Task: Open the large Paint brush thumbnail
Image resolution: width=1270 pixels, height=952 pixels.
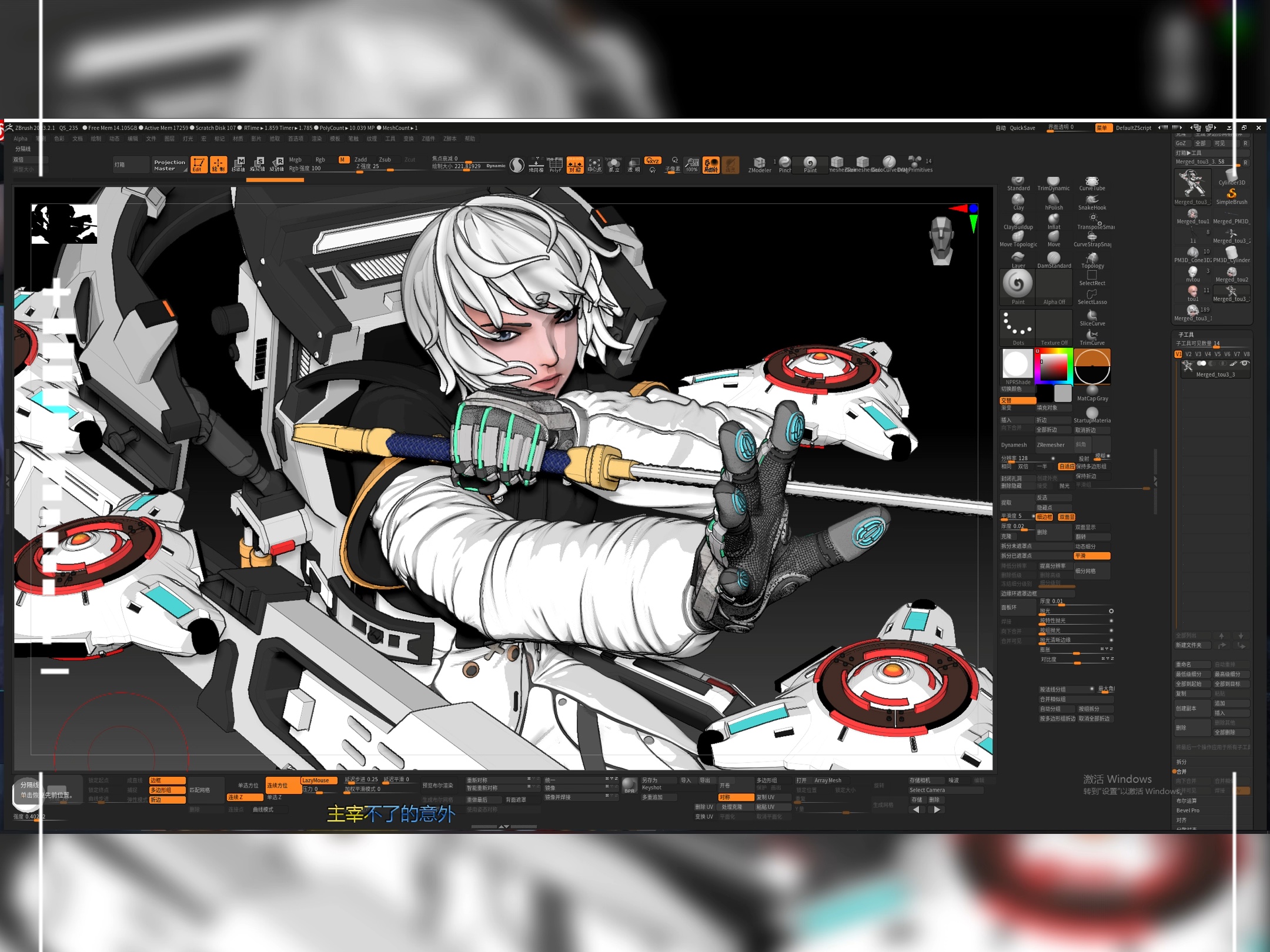Action: coord(1017,287)
